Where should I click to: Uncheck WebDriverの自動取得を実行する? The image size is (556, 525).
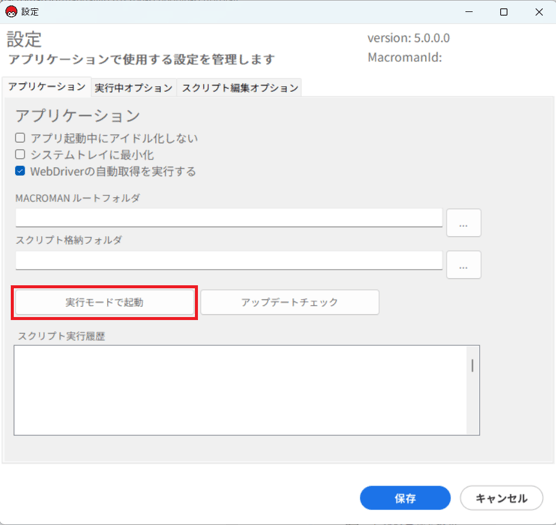[x=20, y=171]
